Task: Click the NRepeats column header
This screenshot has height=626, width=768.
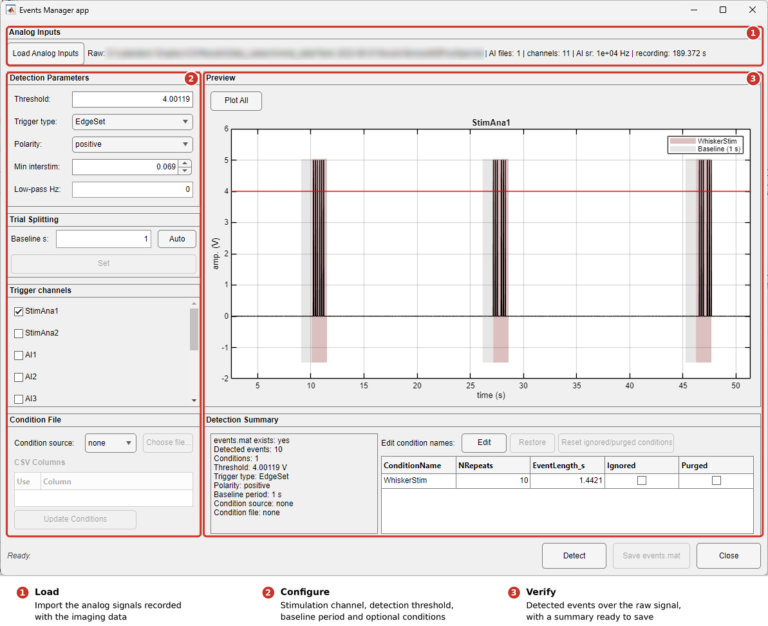Action: pyautogui.click(x=493, y=465)
